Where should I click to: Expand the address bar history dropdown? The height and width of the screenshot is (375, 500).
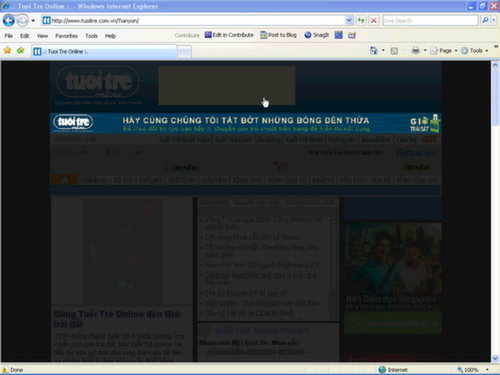click(349, 21)
